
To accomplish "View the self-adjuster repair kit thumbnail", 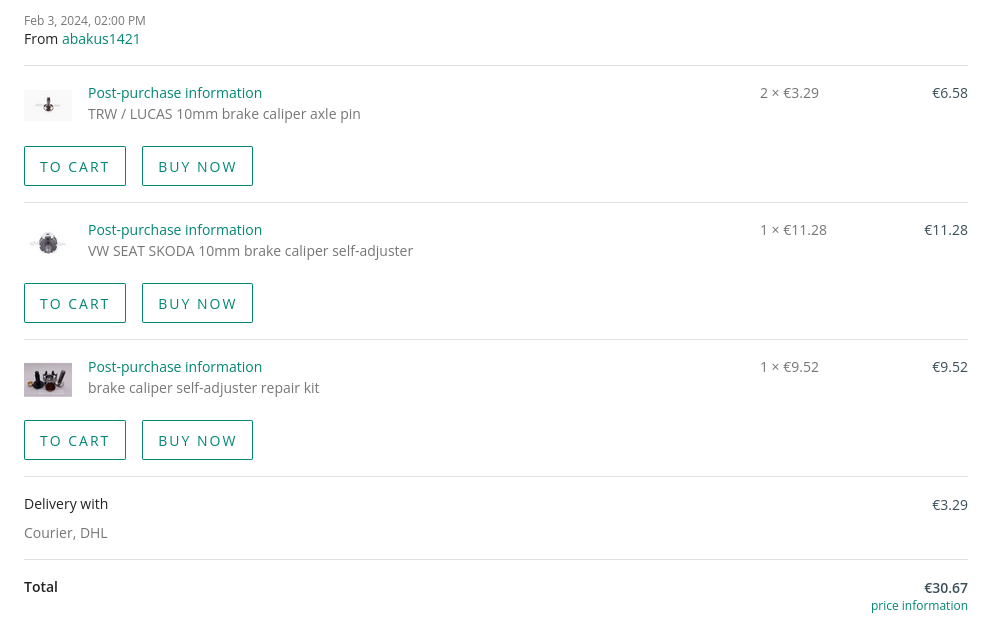I will click(48, 379).
